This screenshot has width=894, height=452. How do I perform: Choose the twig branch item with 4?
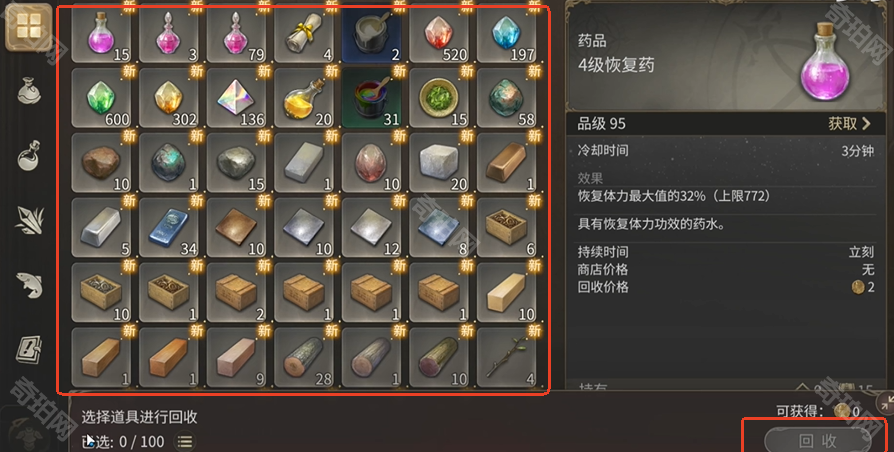click(507, 358)
